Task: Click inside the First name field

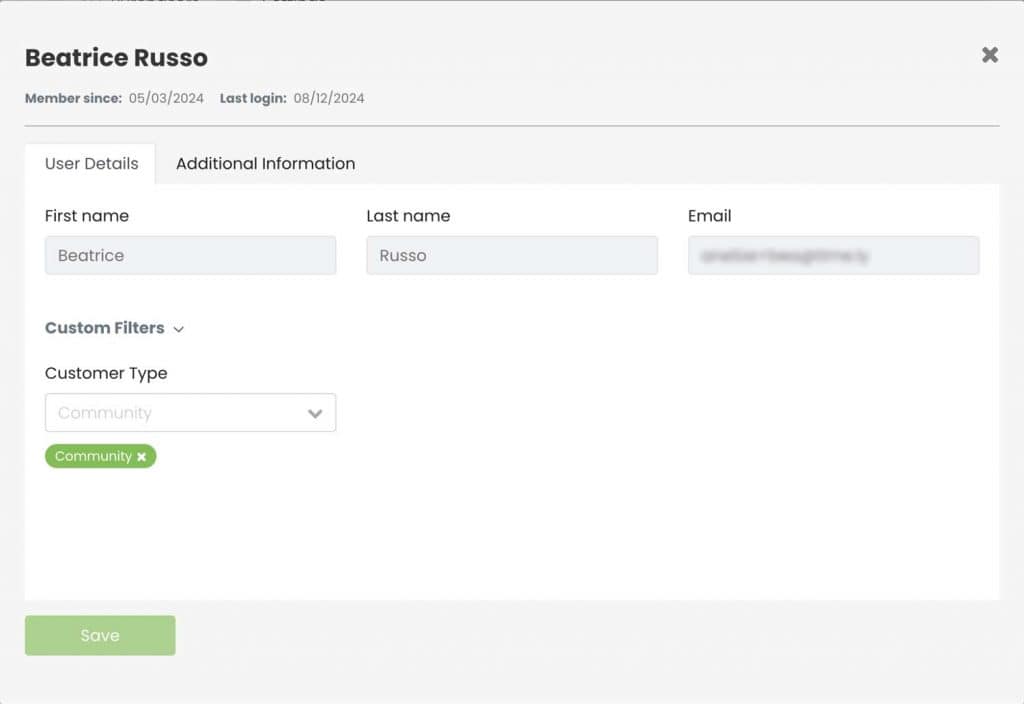Action: coord(190,255)
